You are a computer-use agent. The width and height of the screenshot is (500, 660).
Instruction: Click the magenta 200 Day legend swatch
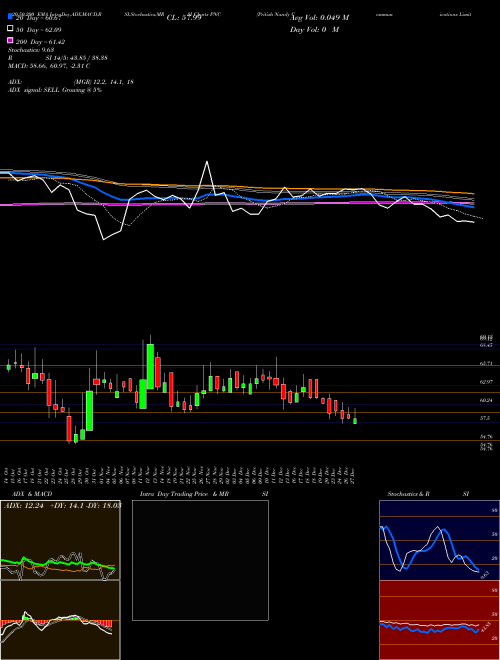10,41
